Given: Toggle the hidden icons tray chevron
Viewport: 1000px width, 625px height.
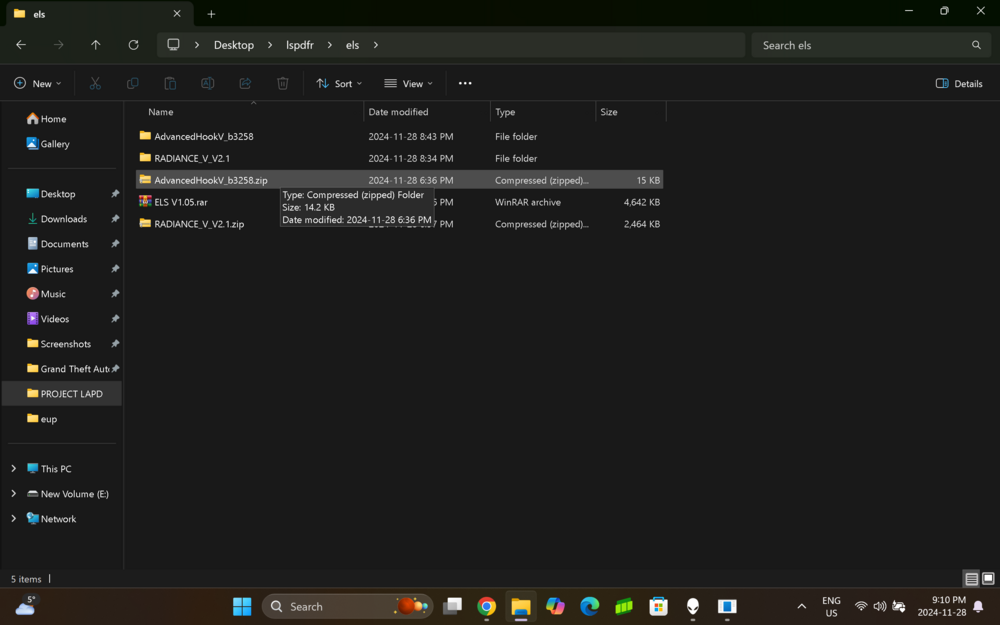Looking at the screenshot, I should pos(801,606).
